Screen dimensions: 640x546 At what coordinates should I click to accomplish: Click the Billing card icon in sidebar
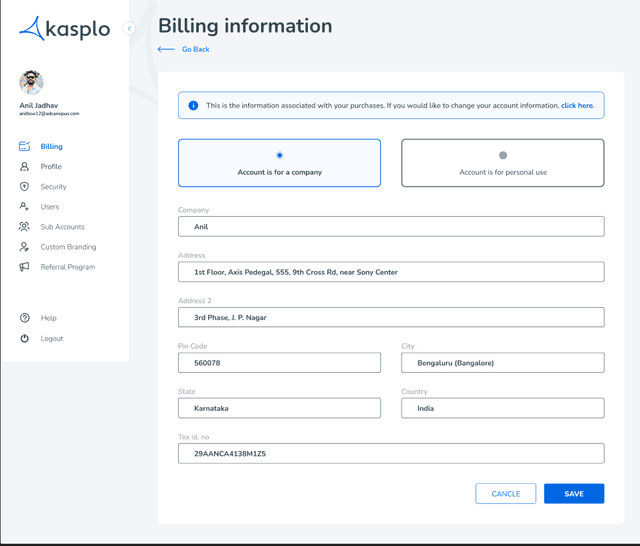[25, 147]
